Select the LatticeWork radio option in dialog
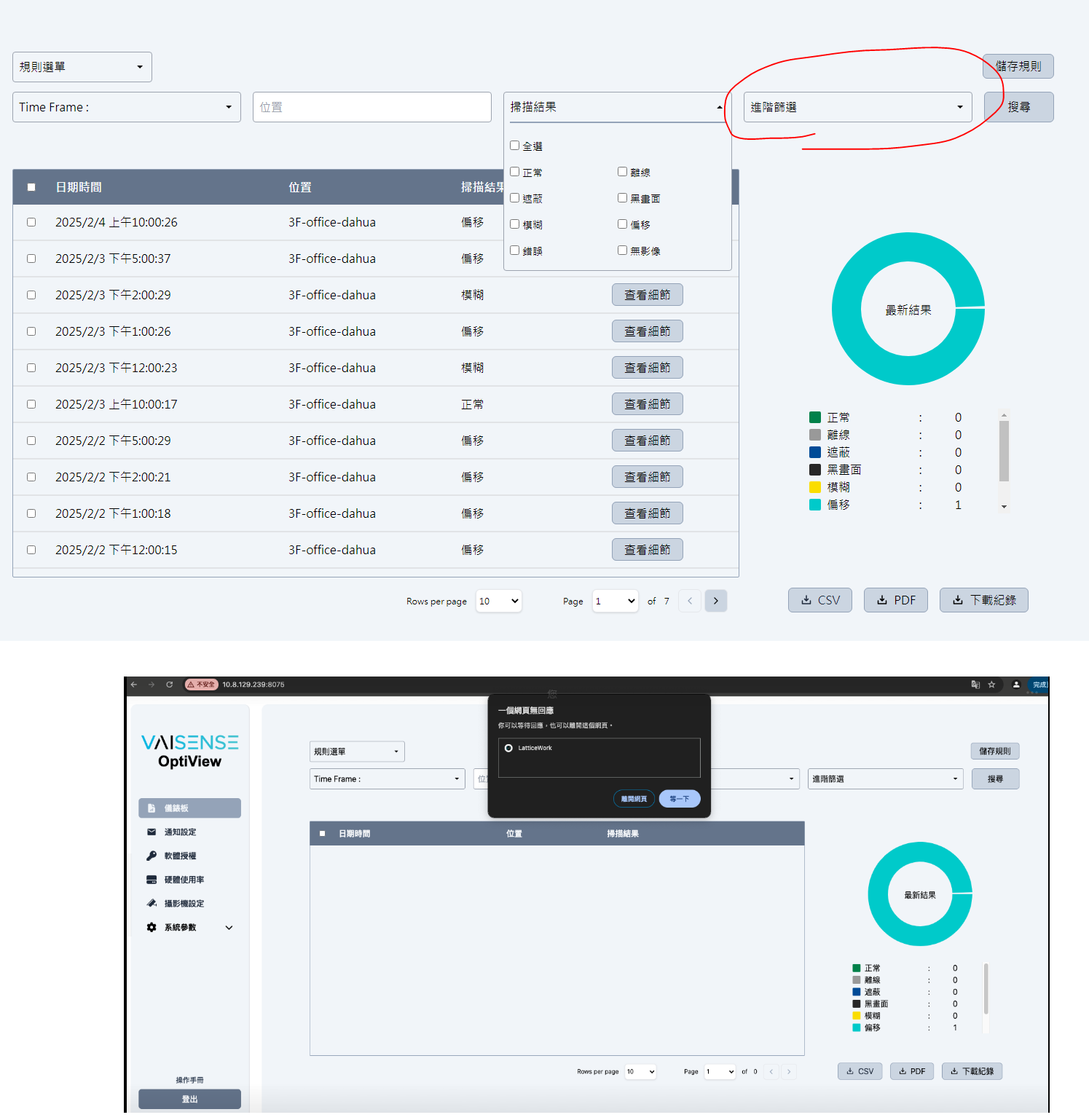The width and height of the screenshot is (1089, 1120). [x=508, y=748]
